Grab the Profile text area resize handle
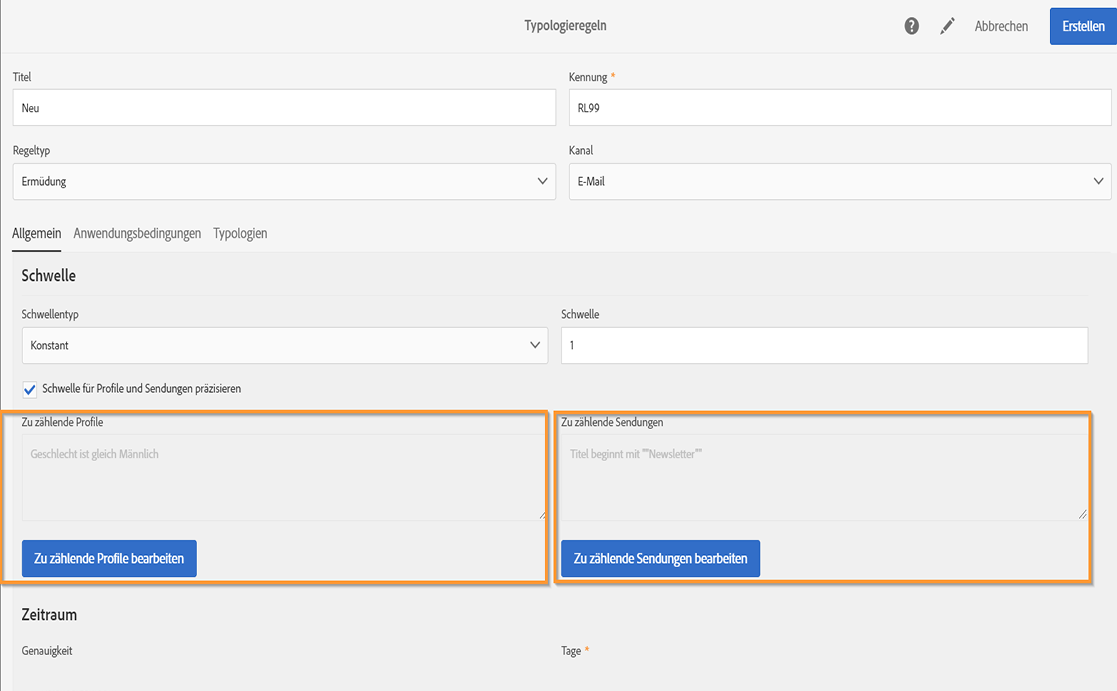The width and height of the screenshot is (1117, 691). [x=543, y=515]
